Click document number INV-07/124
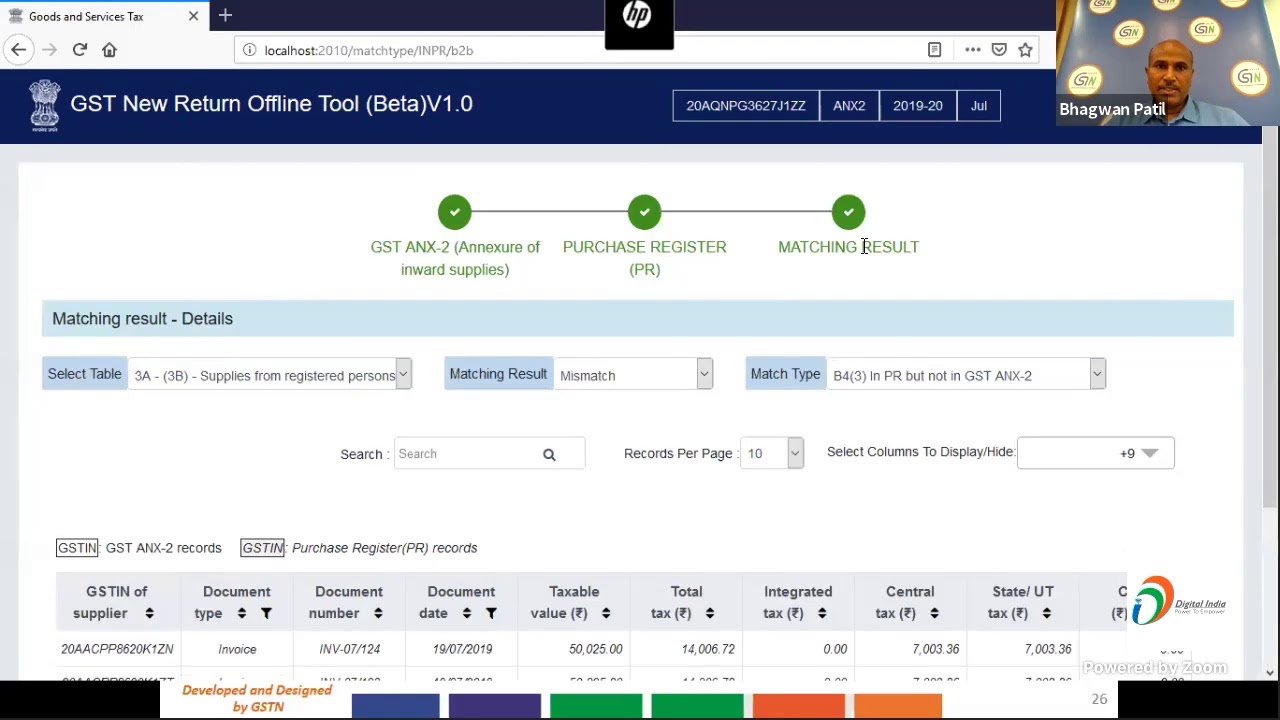Viewport: 1280px width, 720px height. 349,649
